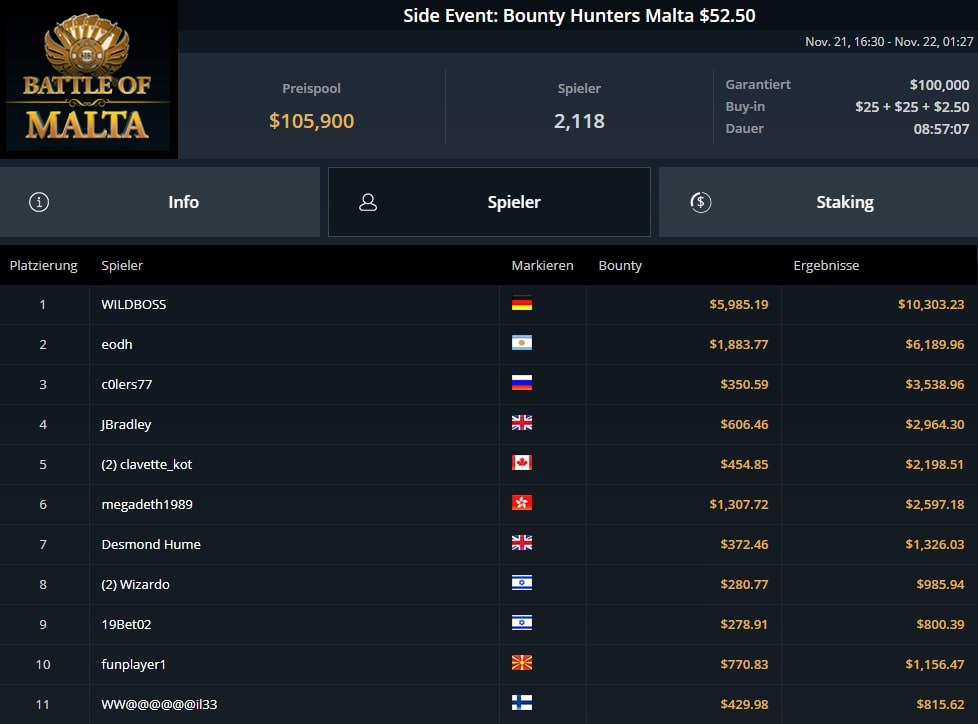Screen dimensions: 978x724
Task: Click the German flag for WILDBOSS
Action: [x=521, y=304]
